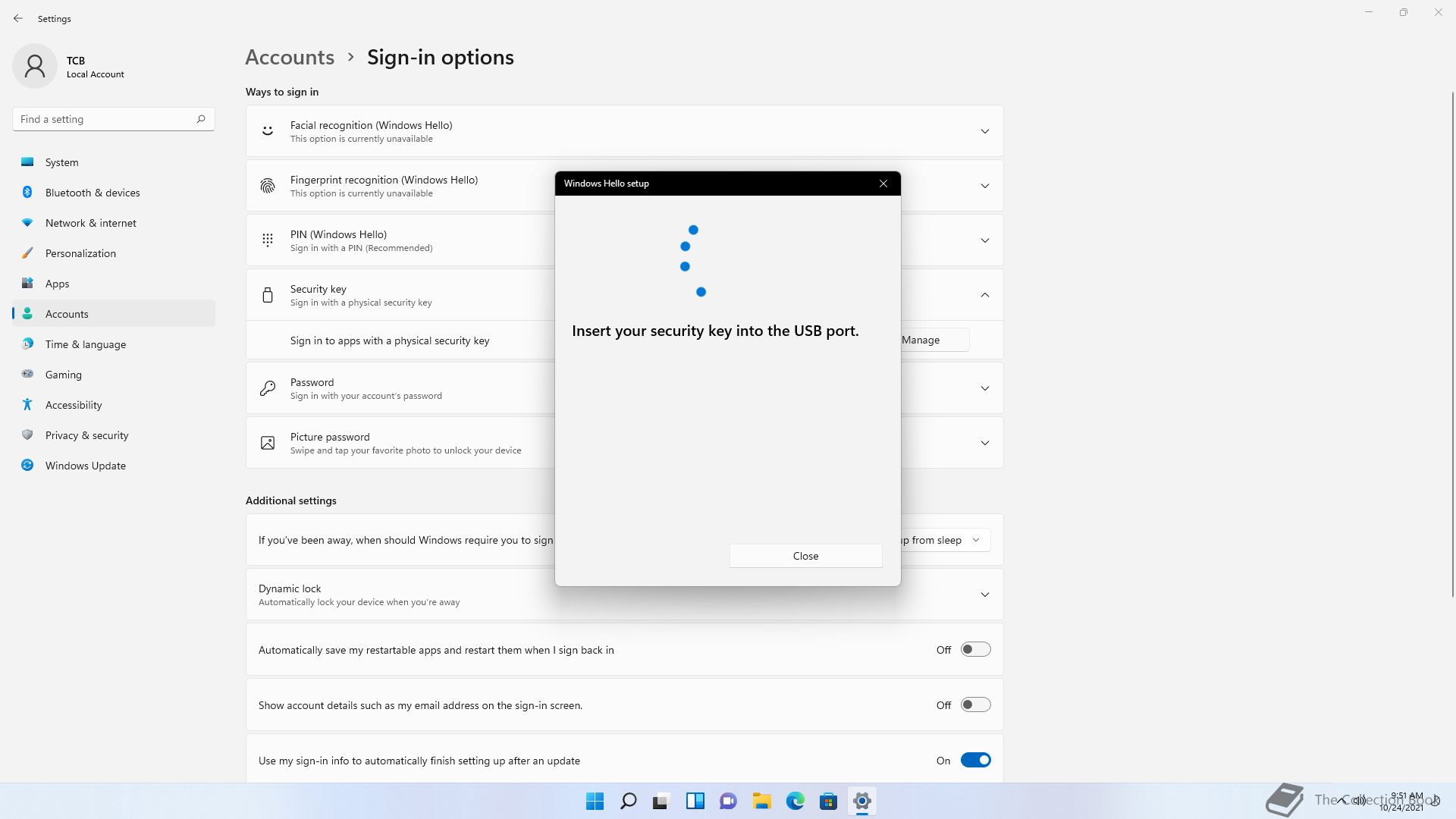
Task: Click 'Sign in to apps with a physical security key'
Action: click(390, 340)
